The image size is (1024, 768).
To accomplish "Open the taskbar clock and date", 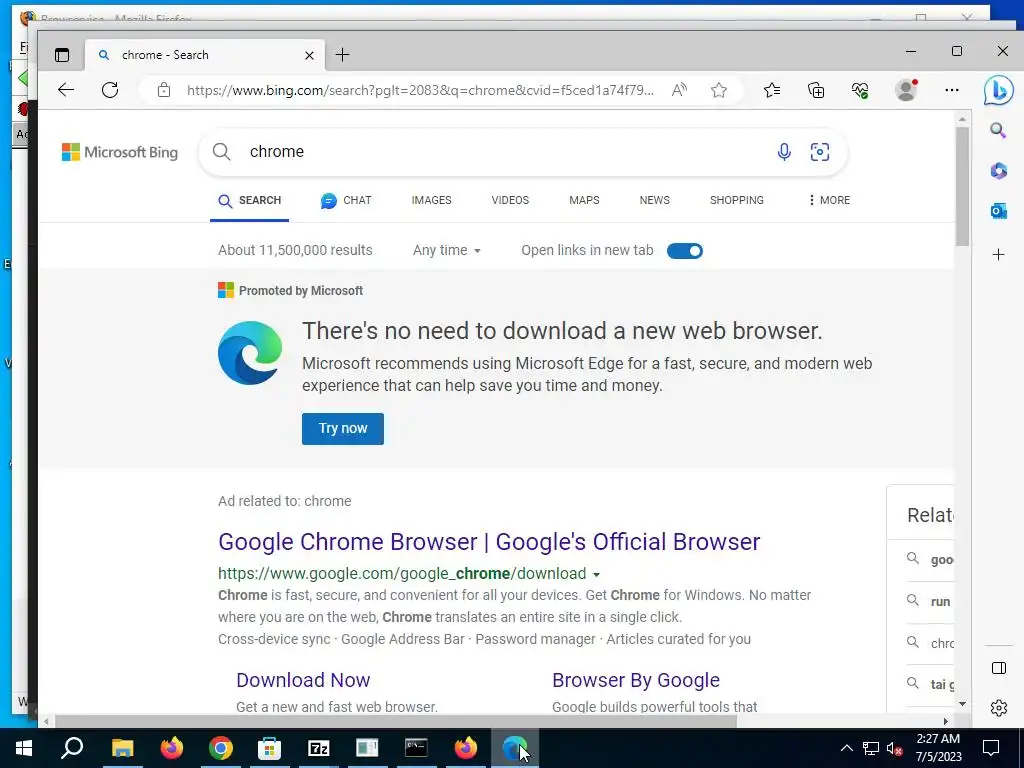I will click(x=938, y=748).
